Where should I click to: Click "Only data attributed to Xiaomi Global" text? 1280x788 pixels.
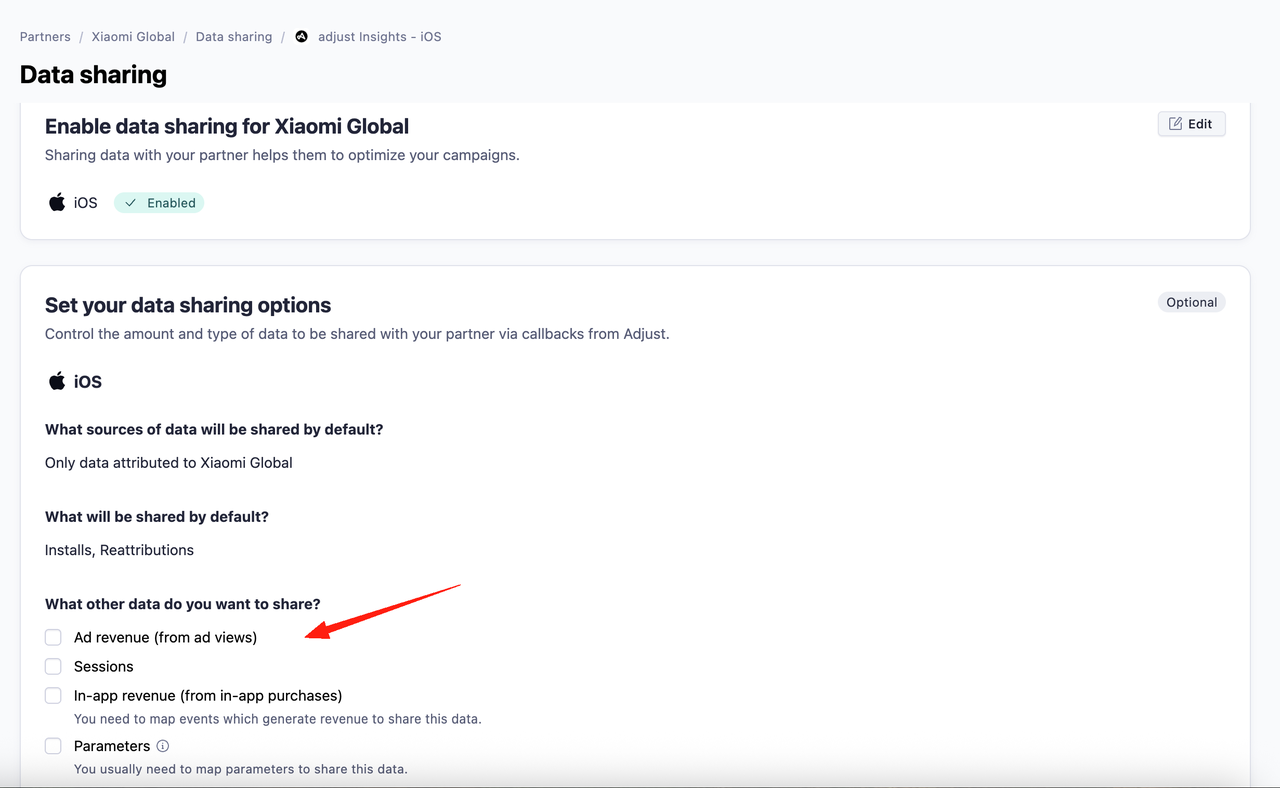coord(169,463)
